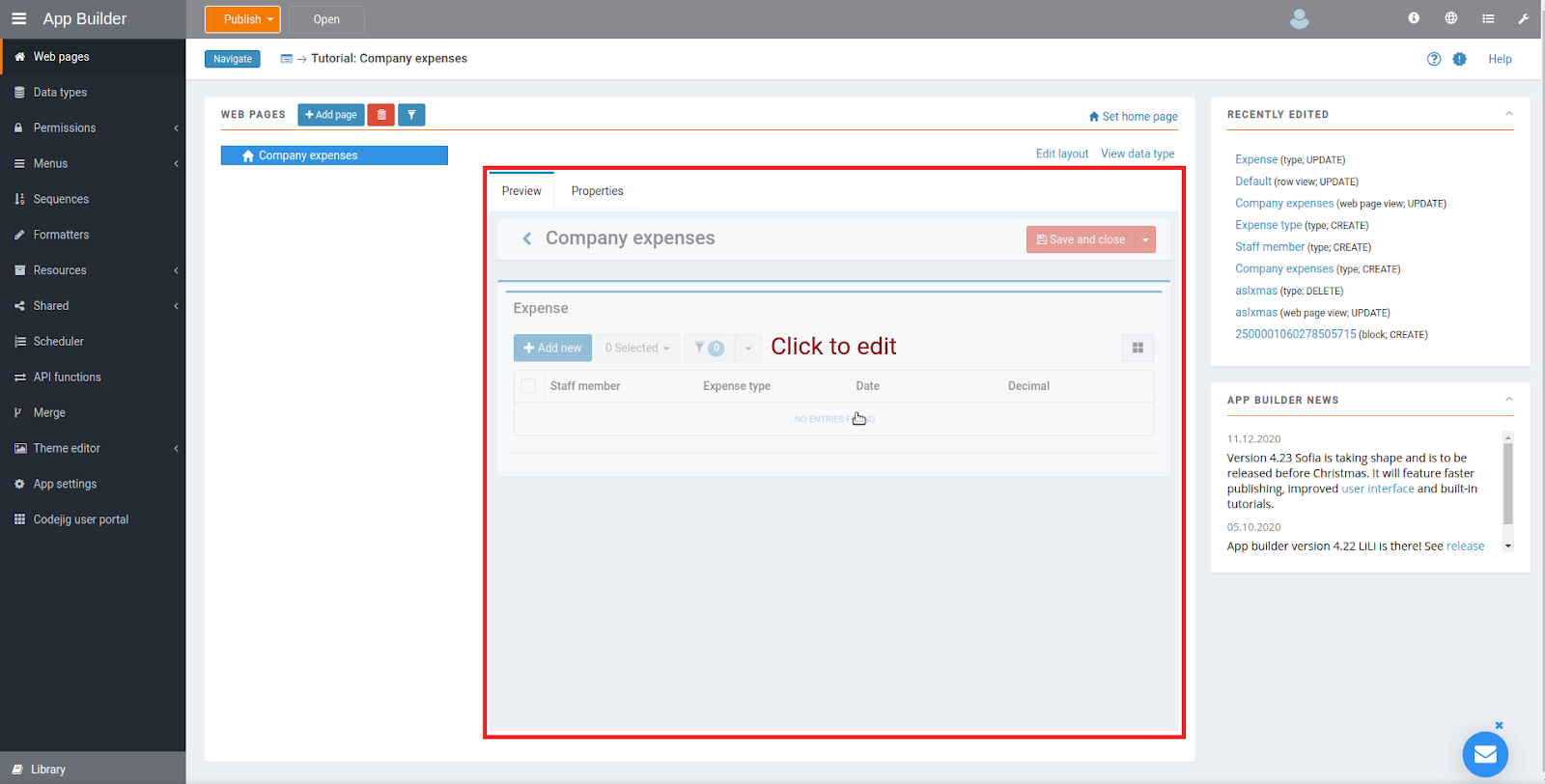Click the info circle icon in top bar
The height and width of the screenshot is (784, 1545).
click(x=1414, y=18)
